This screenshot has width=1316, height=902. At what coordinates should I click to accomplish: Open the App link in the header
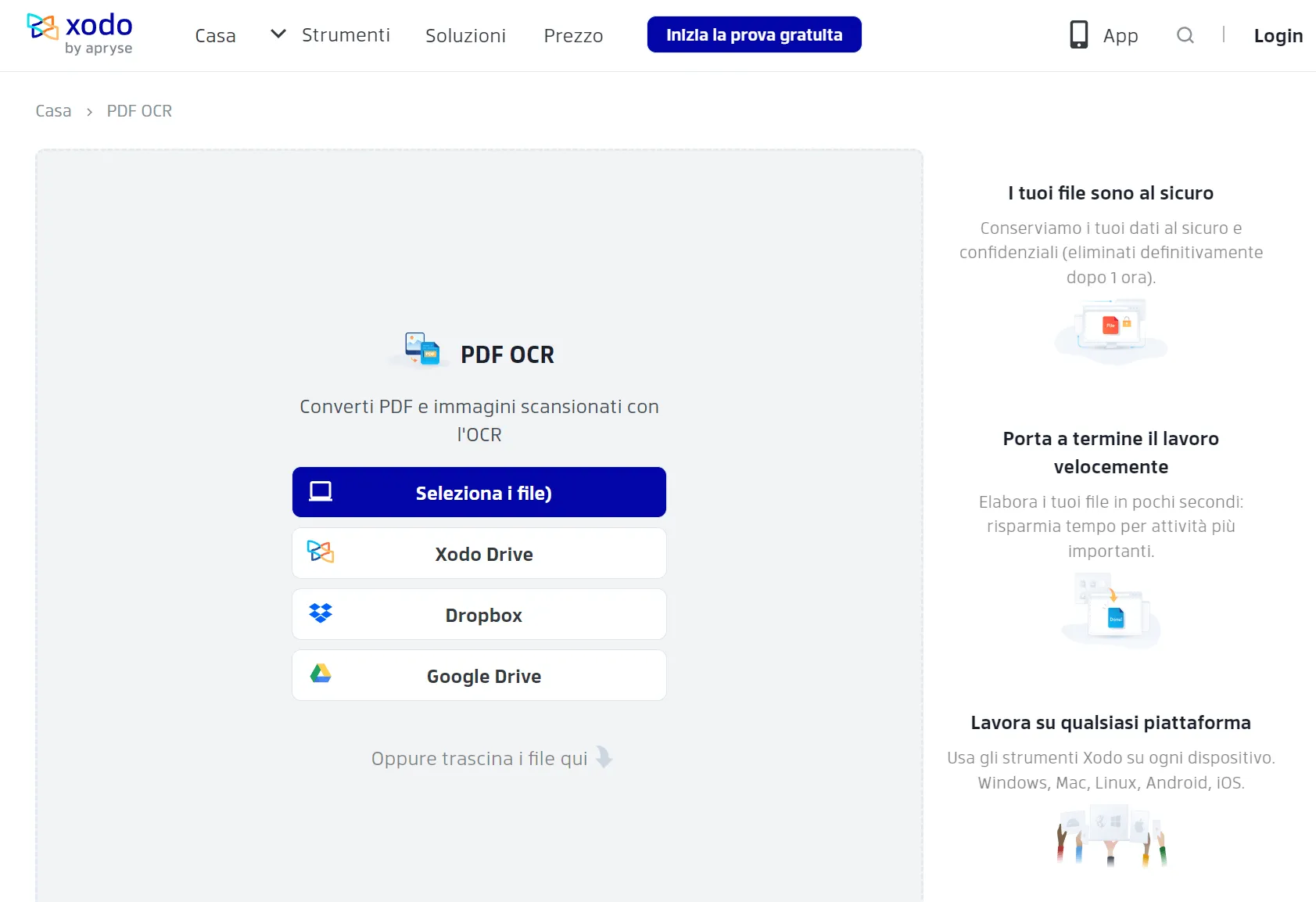tap(1120, 35)
